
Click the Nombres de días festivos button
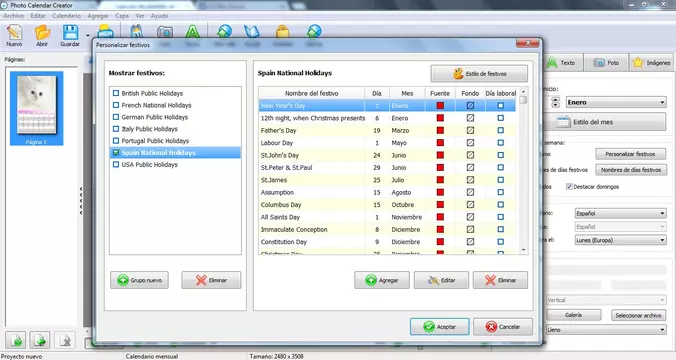click(x=631, y=170)
